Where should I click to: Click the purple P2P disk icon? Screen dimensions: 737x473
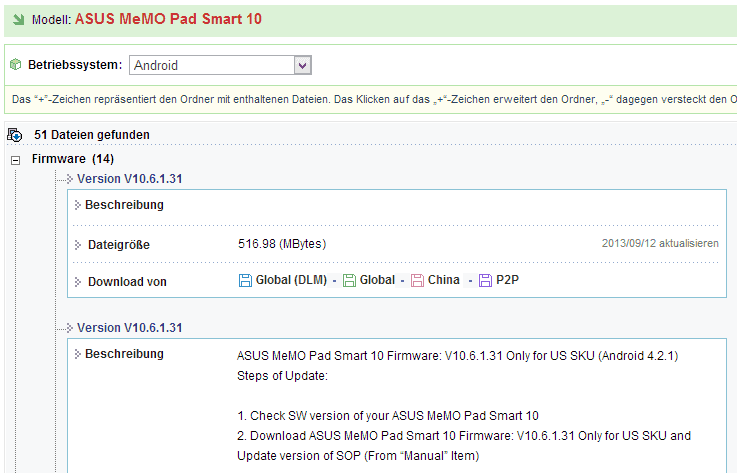coord(486,280)
